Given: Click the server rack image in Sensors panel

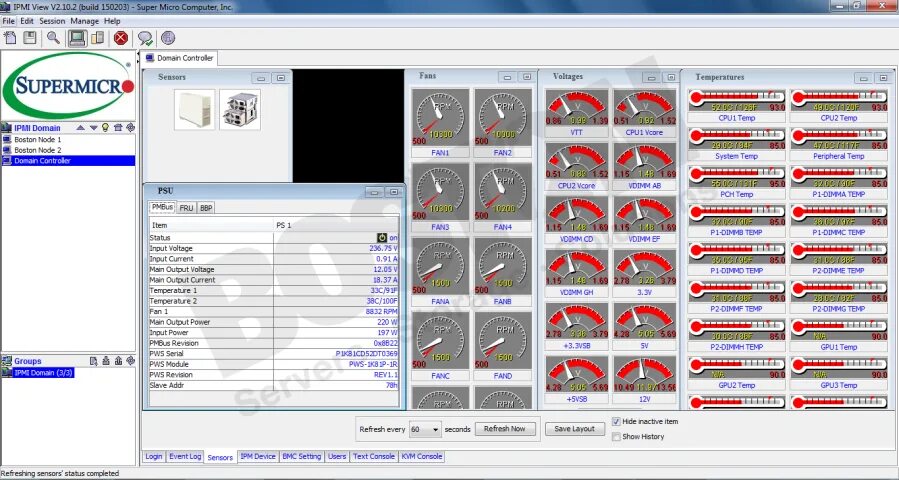Looking at the screenshot, I should pyautogui.click(x=240, y=110).
